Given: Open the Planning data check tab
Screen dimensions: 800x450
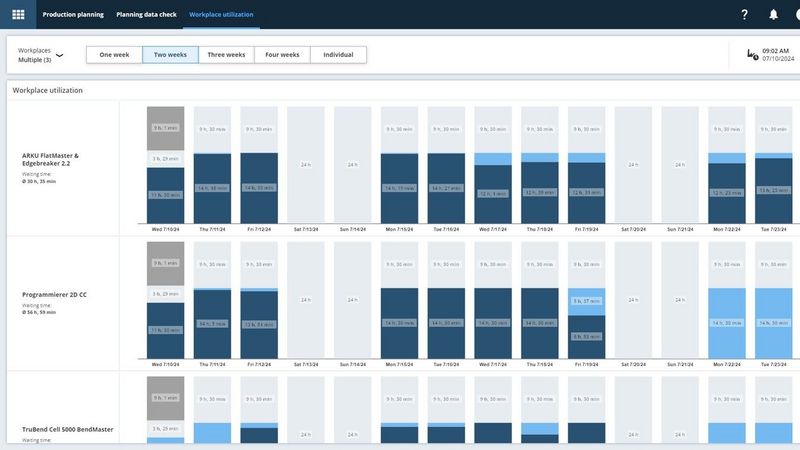Looking at the screenshot, I should (146, 15).
